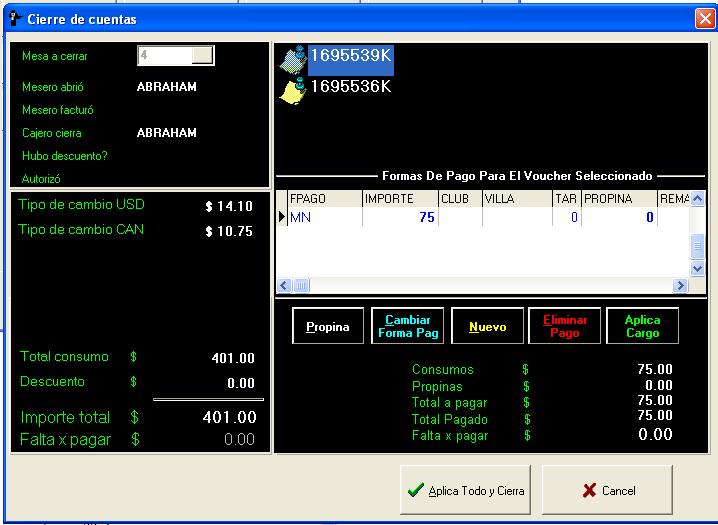Image resolution: width=718 pixels, height=525 pixels.
Task: Click Autorizó label
Action: click(41, 179)
